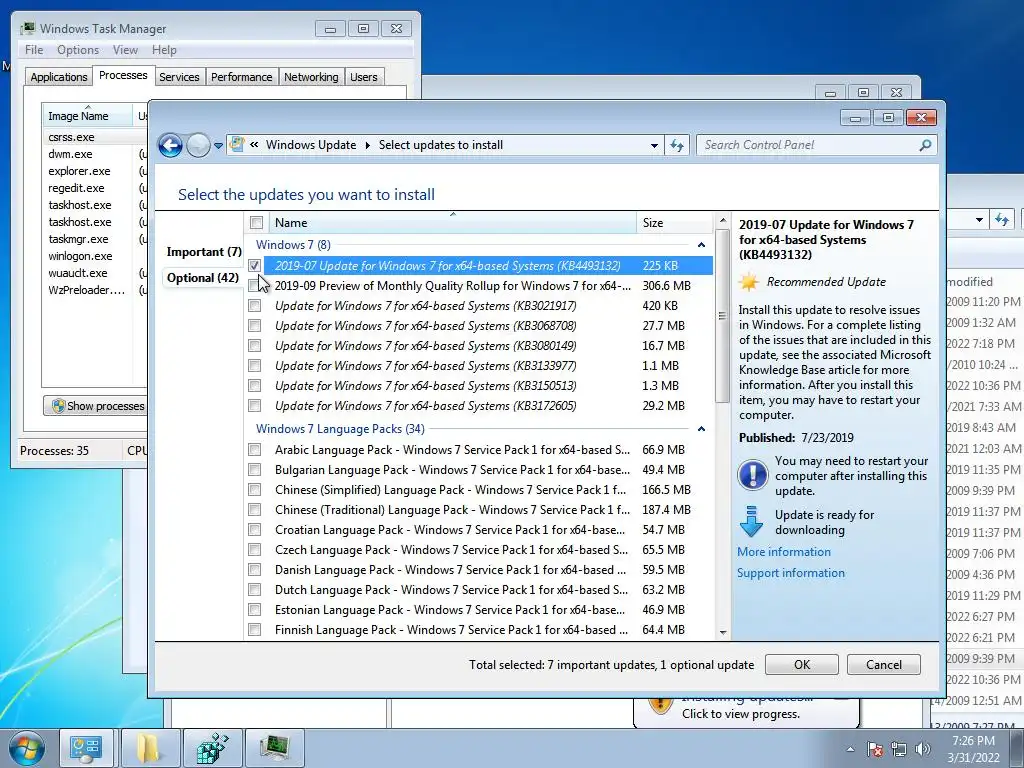
Task: Click the volume speaker tray icon
Action: point(922,749)
